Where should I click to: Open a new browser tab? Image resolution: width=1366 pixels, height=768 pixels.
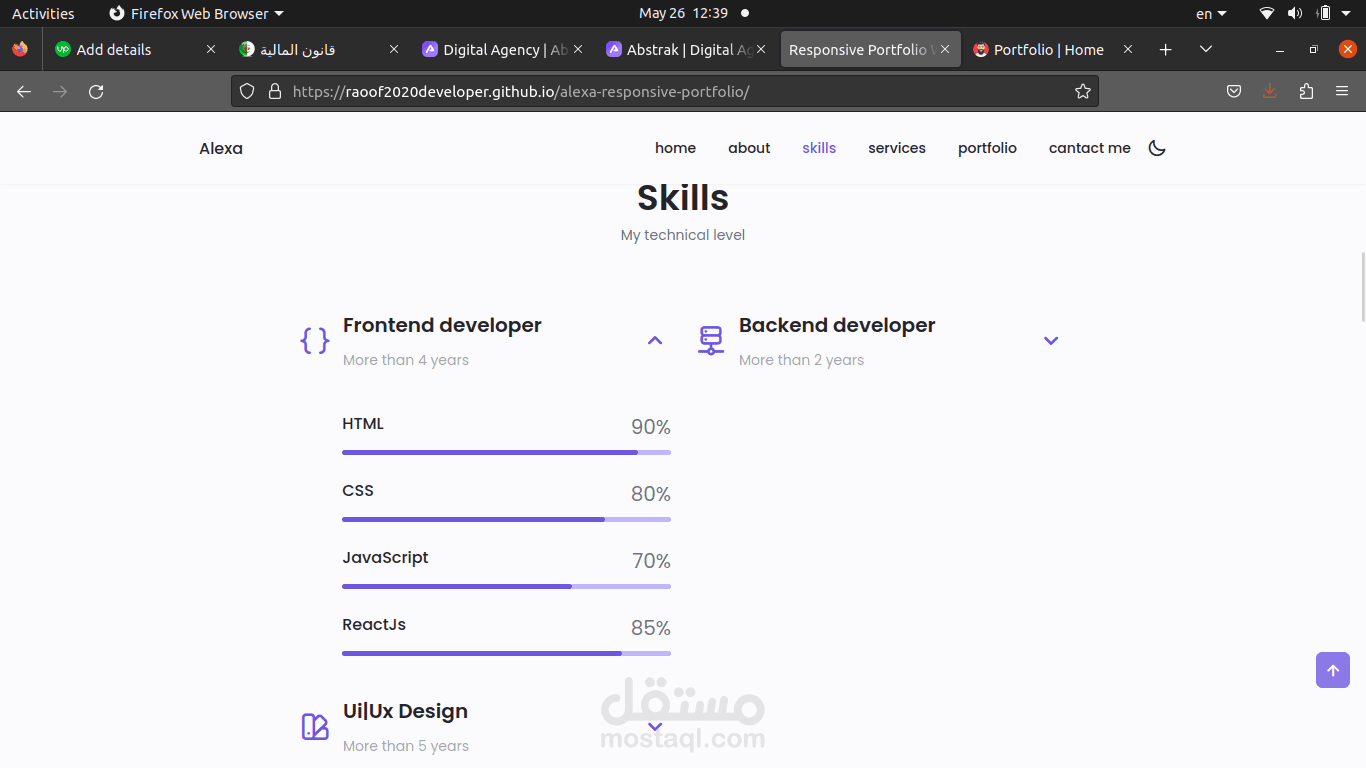coord(1165,50)
